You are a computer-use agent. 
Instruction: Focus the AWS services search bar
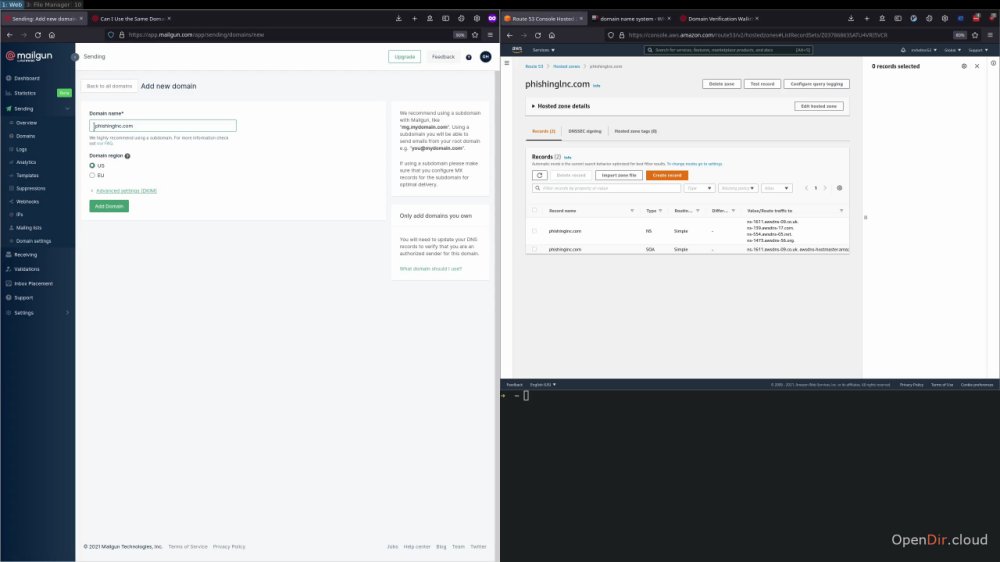728,50
